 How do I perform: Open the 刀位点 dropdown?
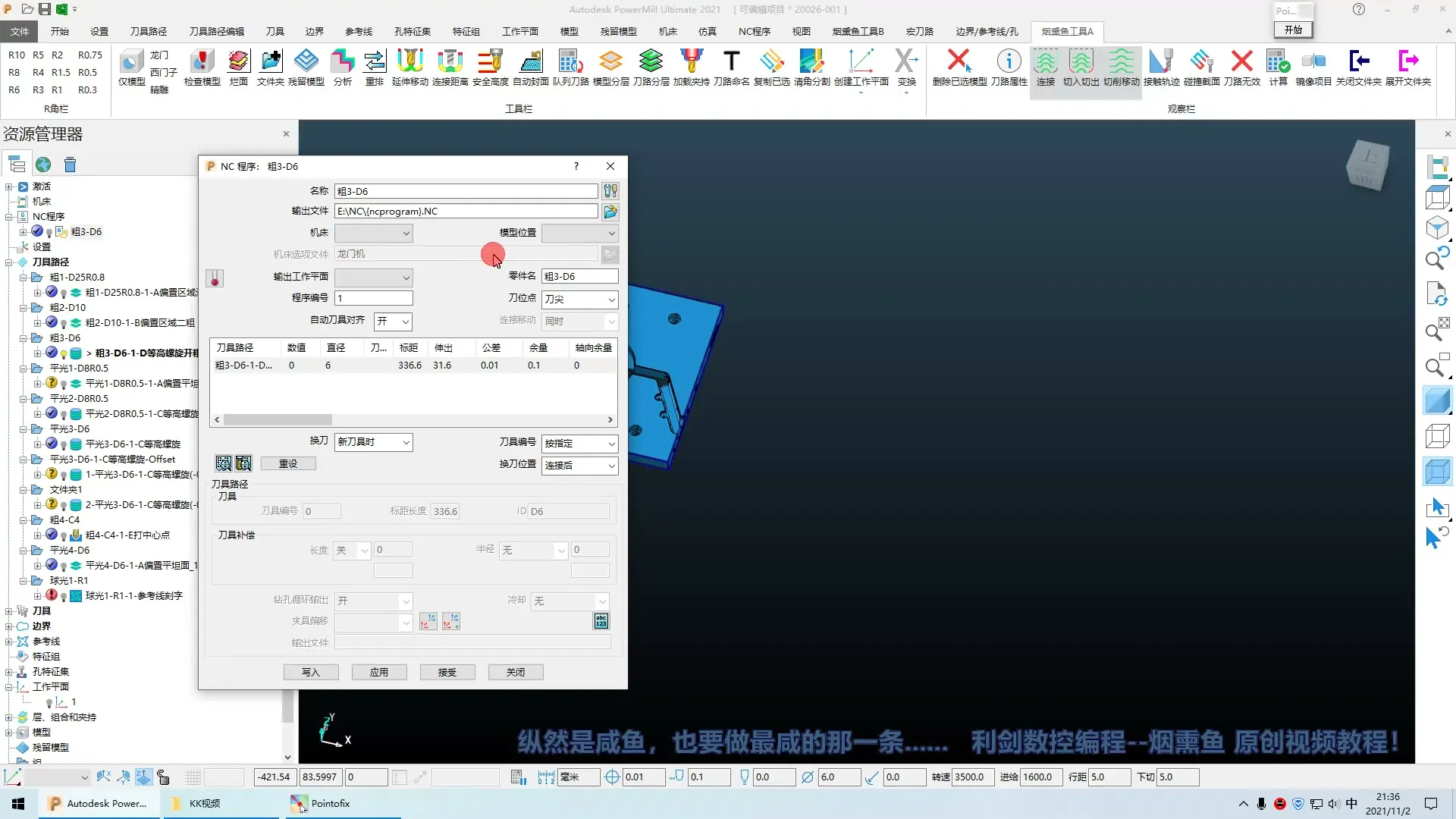[x=580, y=300]
